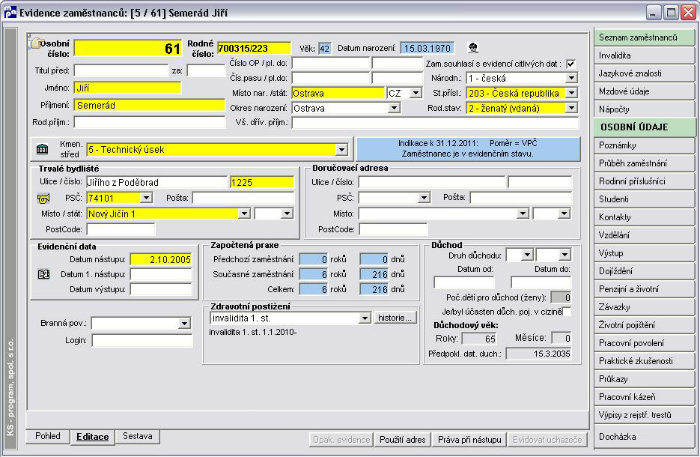700x457 pixels.
Task: Switch to the Pohled tab
Action: 48,436
